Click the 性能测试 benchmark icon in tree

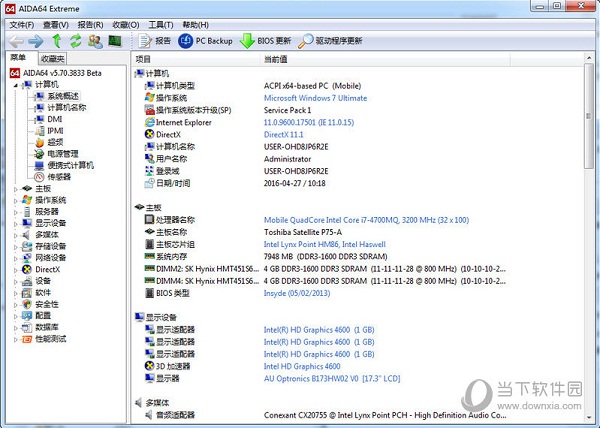(27, 339)
